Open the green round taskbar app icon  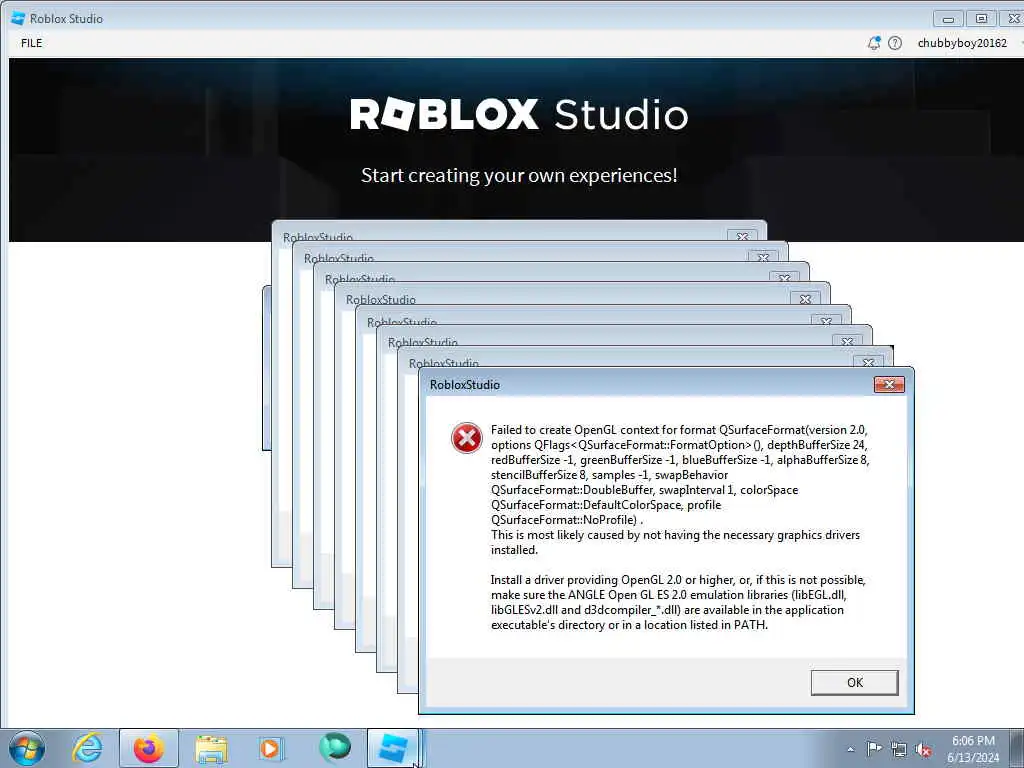(x=334, y=748)
